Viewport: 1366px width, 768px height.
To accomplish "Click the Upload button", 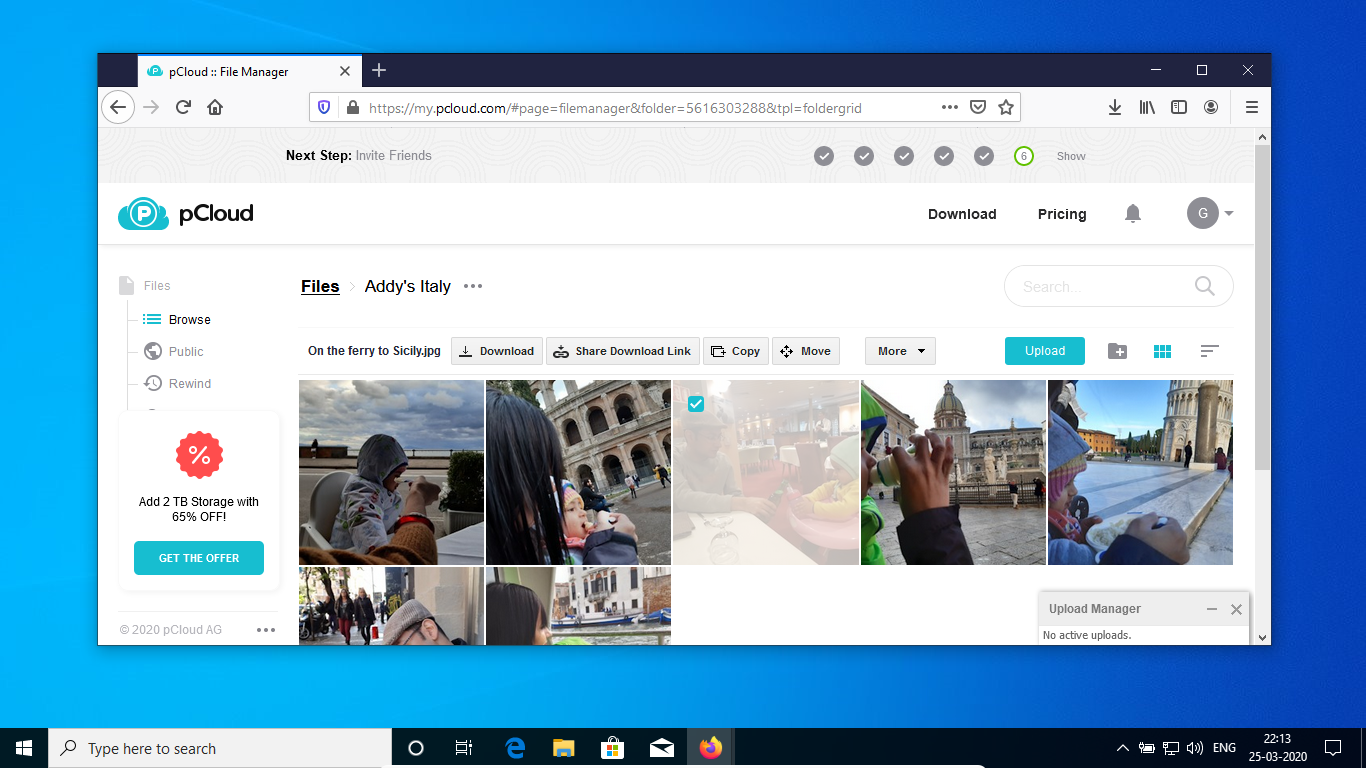I will pyautogui.click(x=1044, y=351).
